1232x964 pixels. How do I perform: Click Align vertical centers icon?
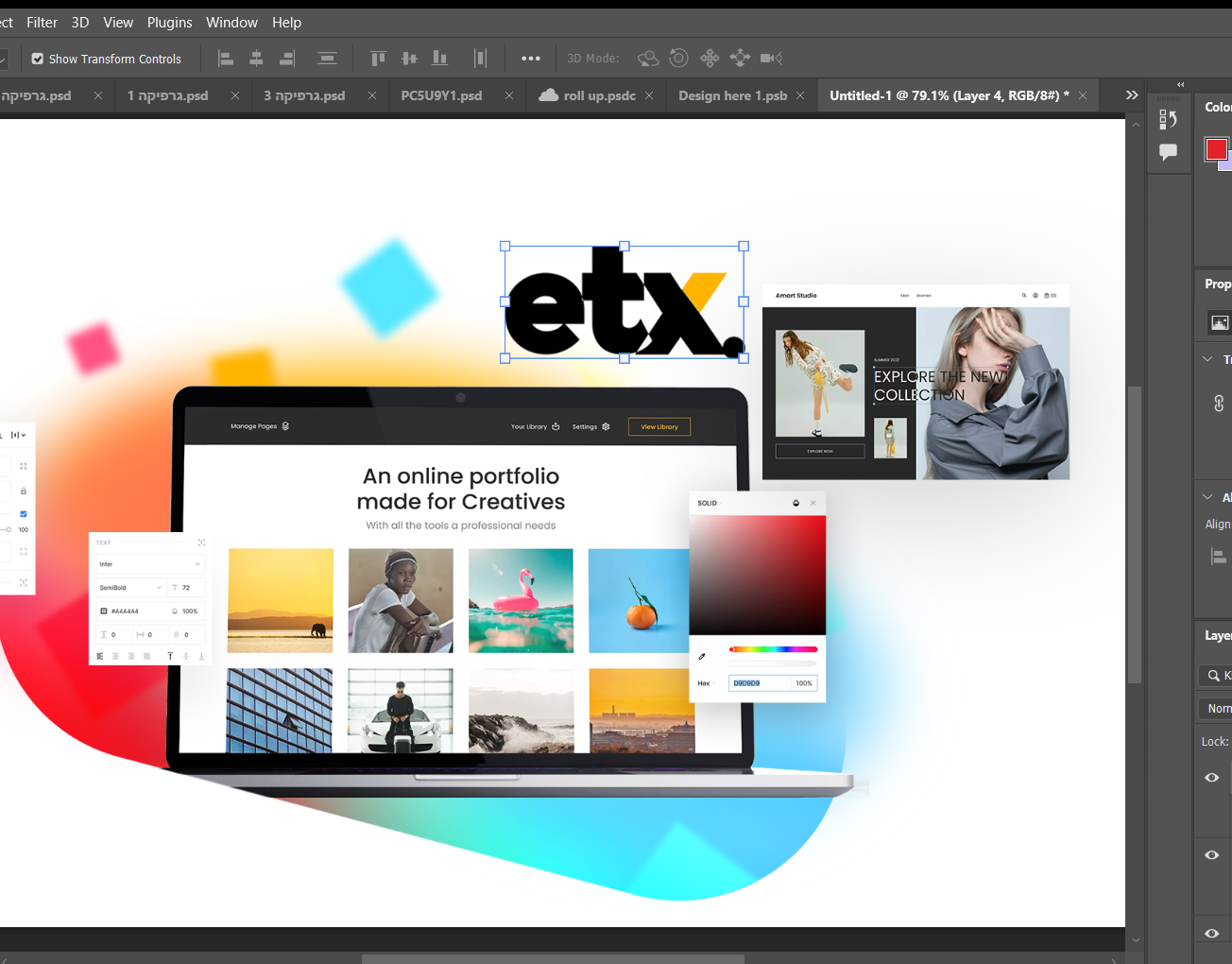point(409,59)
